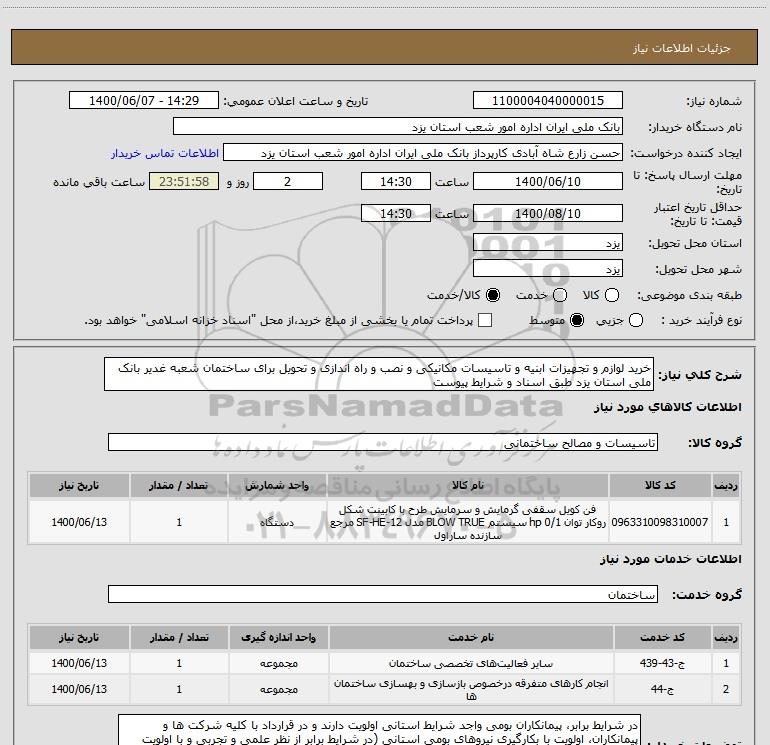Click the مجموعه unit in service row 1

[278, 663]
